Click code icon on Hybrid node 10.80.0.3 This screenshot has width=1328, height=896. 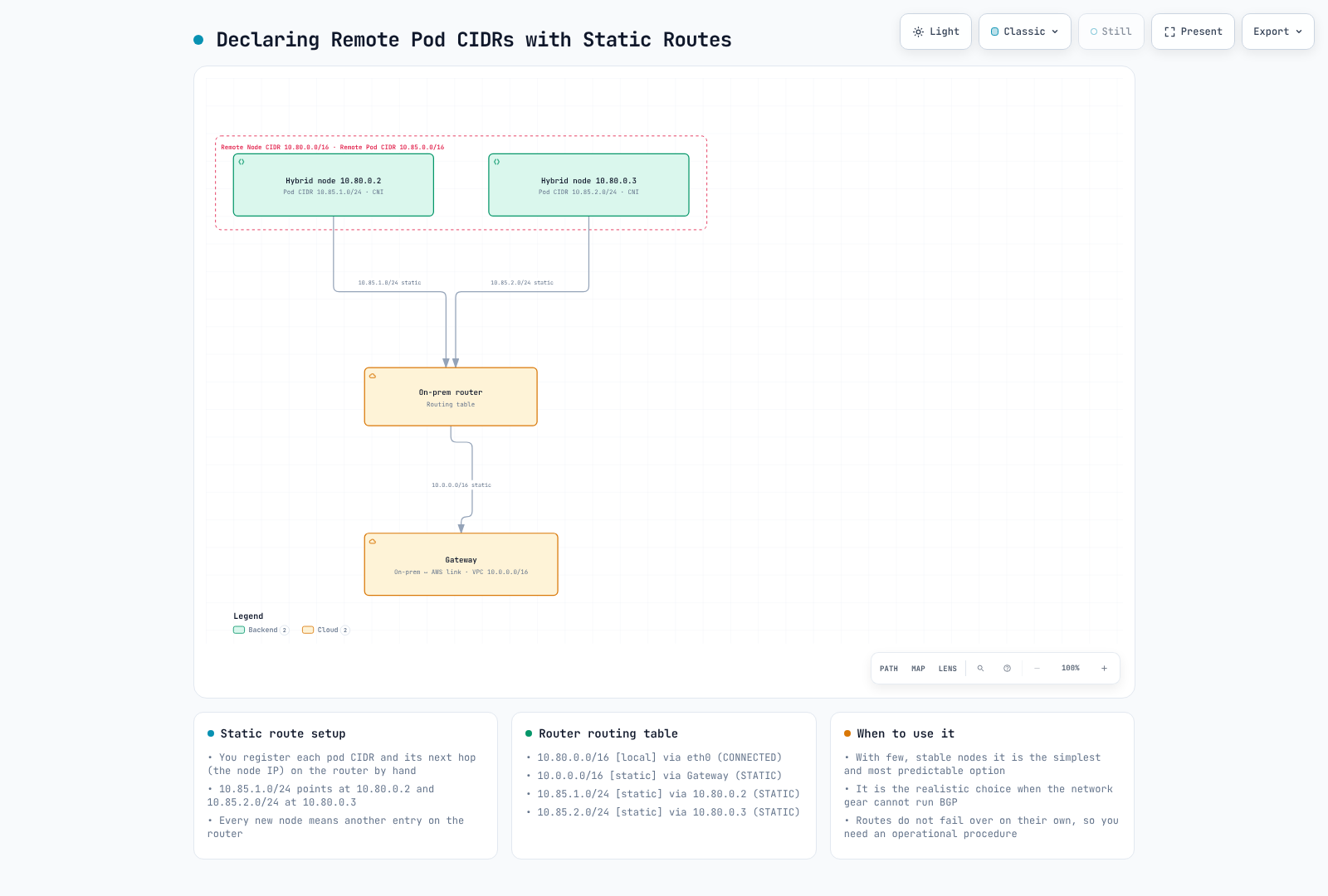497,162
